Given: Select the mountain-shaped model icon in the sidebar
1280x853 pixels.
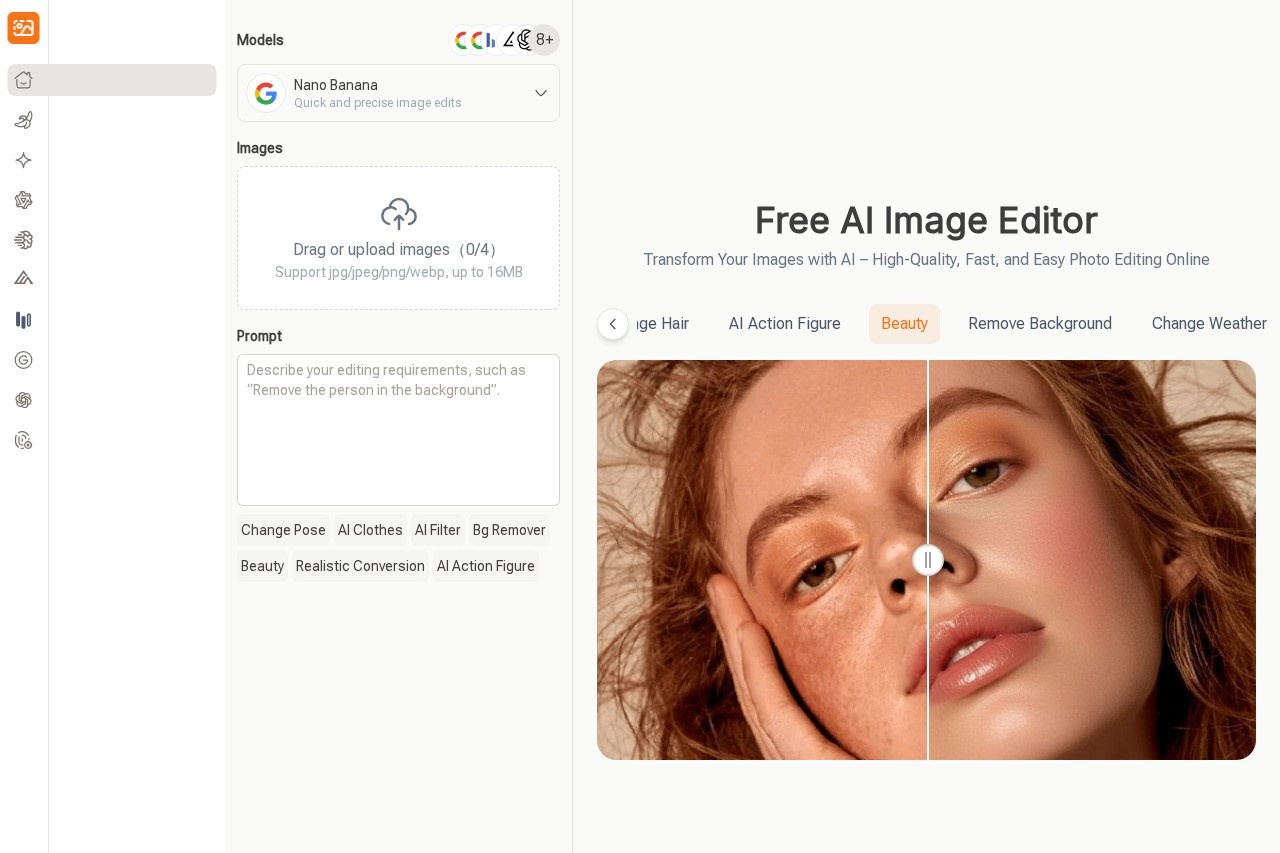Looking at the screenshot, I should (x=23, y=278).
